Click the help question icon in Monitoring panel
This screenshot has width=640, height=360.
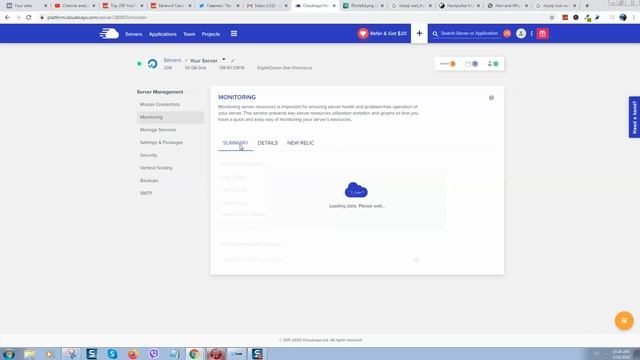491,98
